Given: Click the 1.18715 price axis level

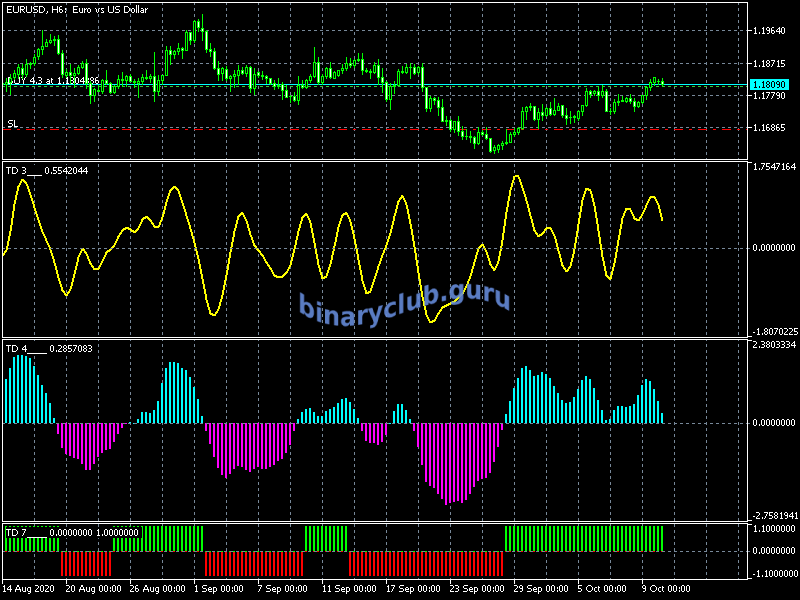Looking at the screenshot, I should (x=773, y=63).
